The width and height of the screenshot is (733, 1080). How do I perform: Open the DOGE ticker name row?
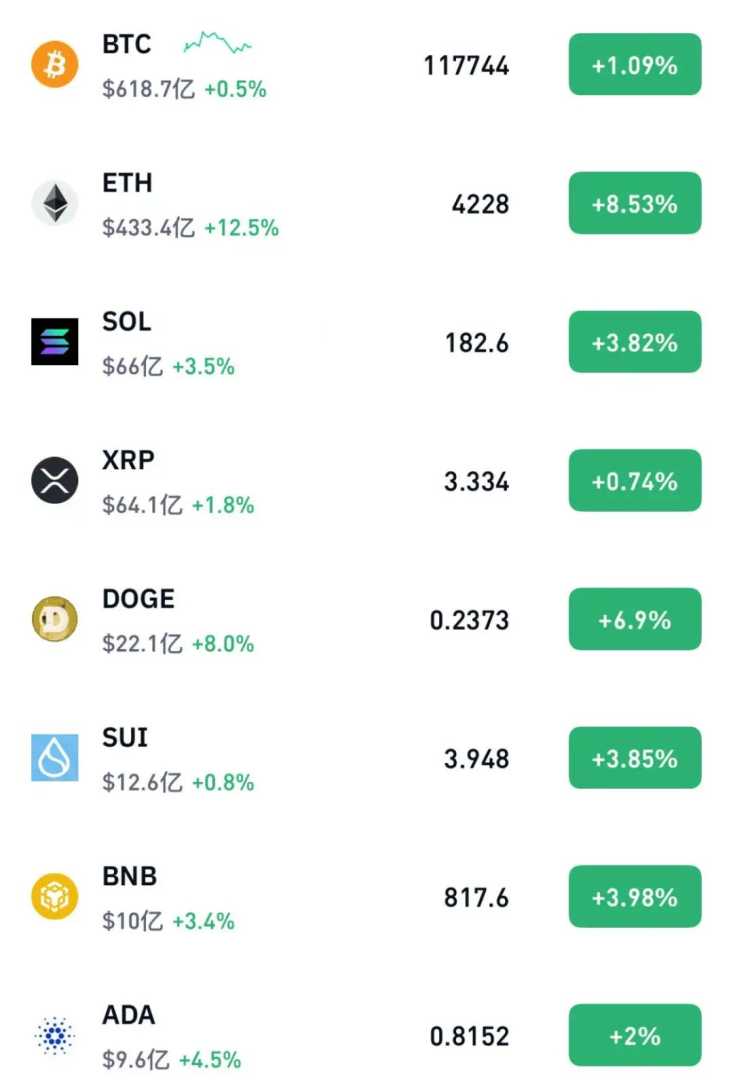[x=138, y=599]
